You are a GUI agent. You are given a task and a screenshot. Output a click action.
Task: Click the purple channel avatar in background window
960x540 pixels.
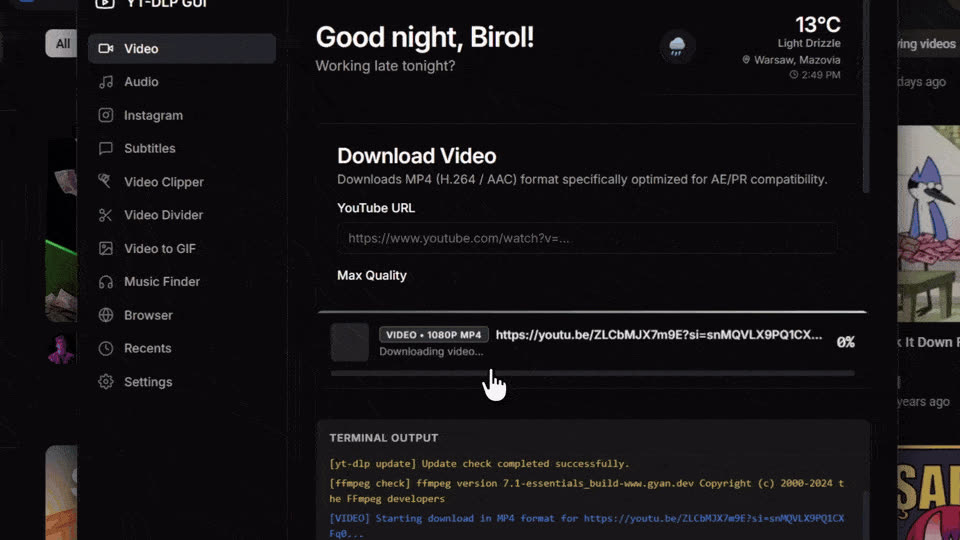tap(61, 350)
